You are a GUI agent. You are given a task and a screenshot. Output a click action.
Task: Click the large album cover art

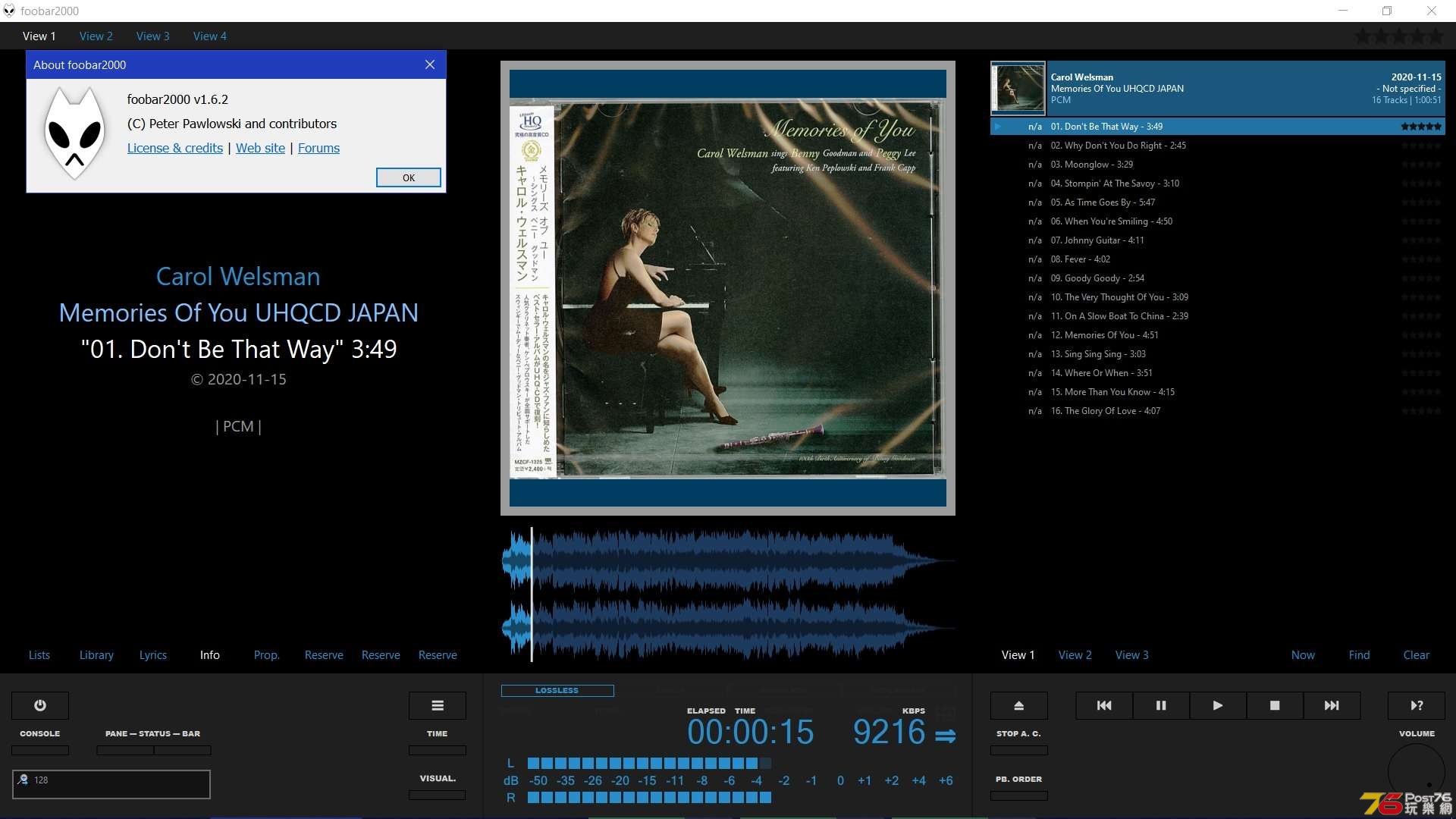tap(728, 288)
